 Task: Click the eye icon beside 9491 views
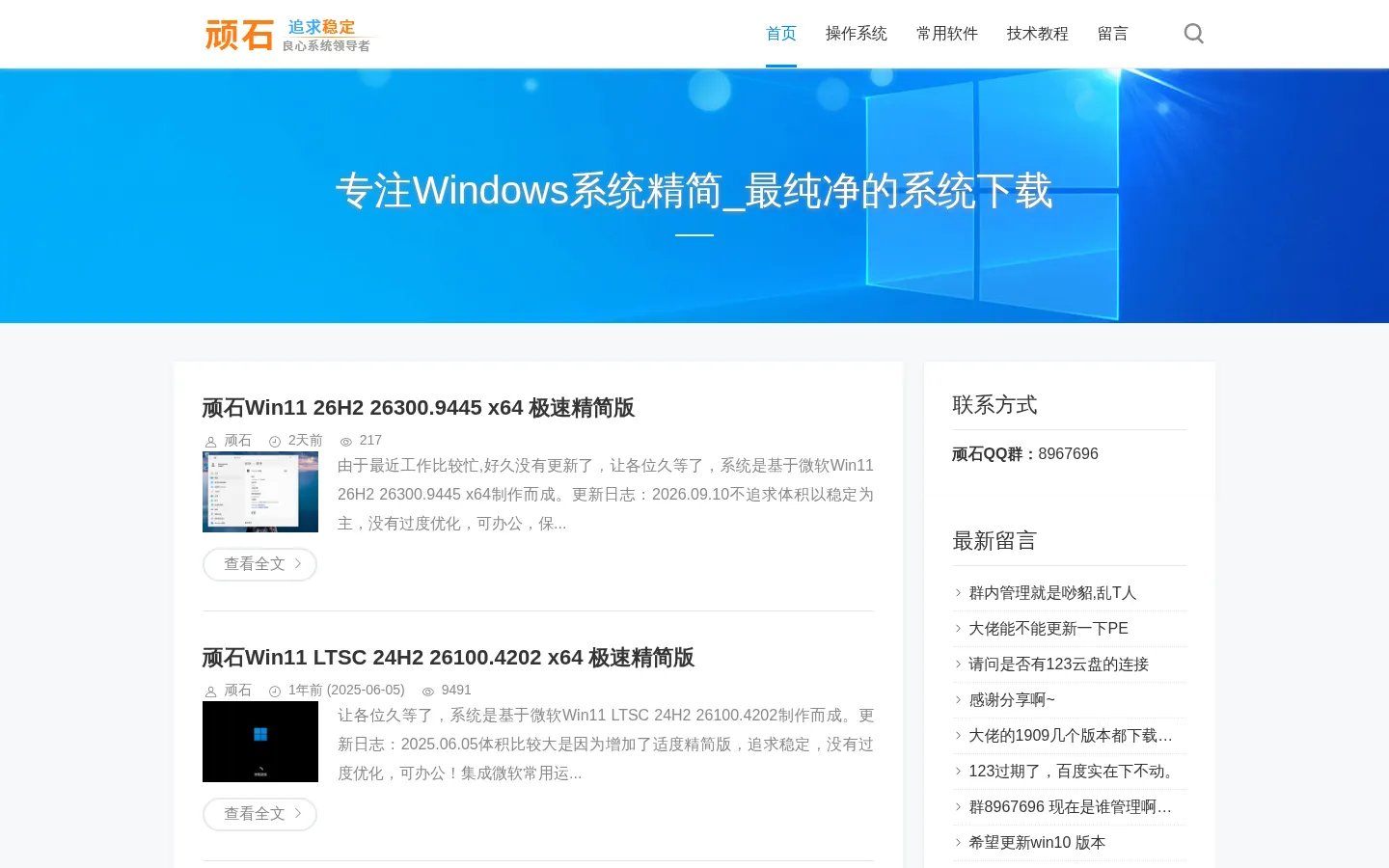pyautogui.click(x=428, y=692)
